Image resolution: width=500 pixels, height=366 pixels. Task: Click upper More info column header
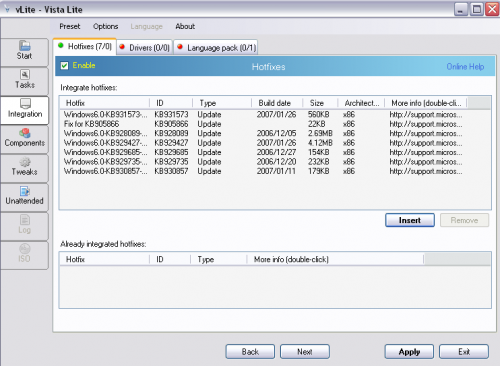[426, 103]
